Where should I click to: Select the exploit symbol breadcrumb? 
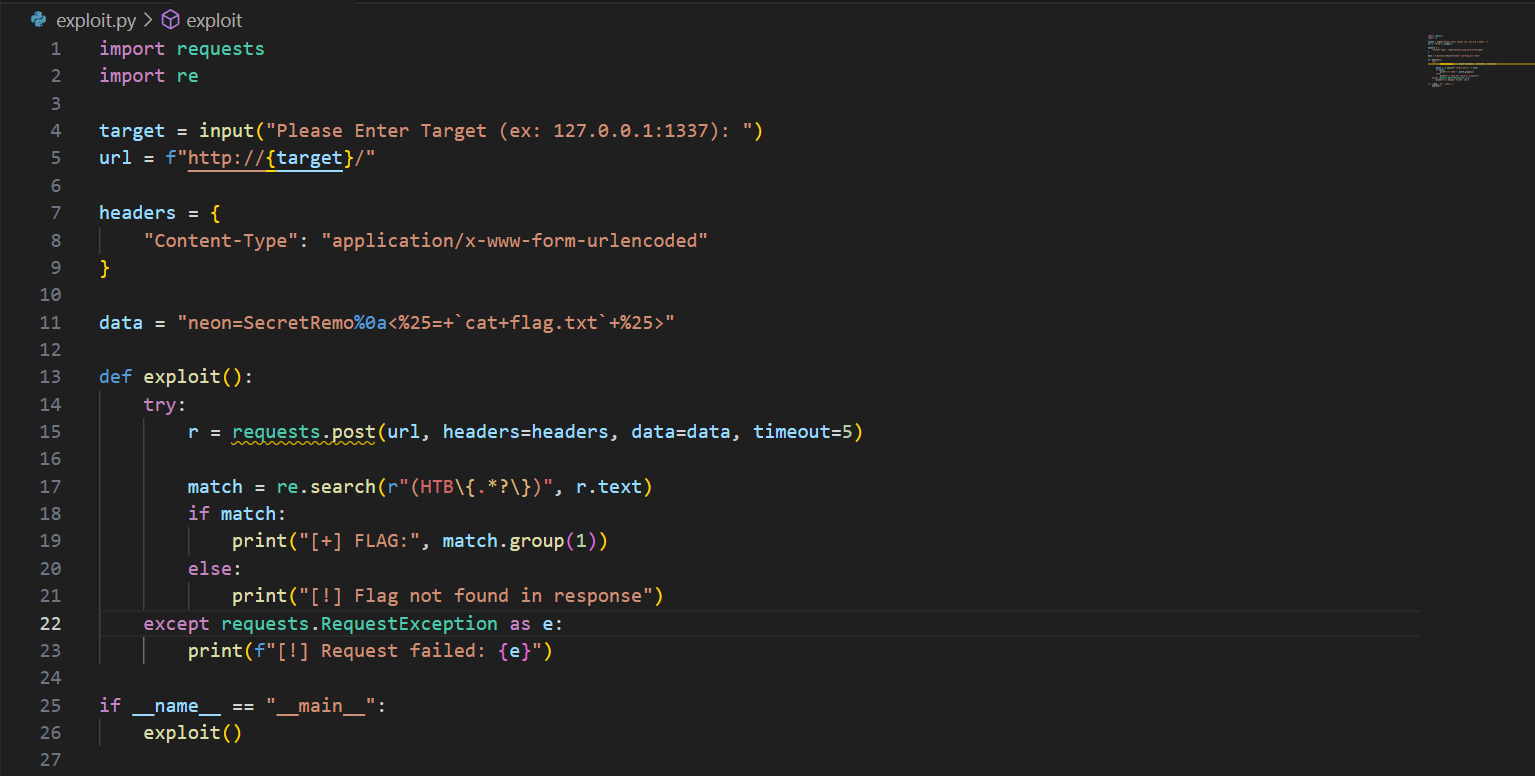pyautogui.click(x=214, y=20)
